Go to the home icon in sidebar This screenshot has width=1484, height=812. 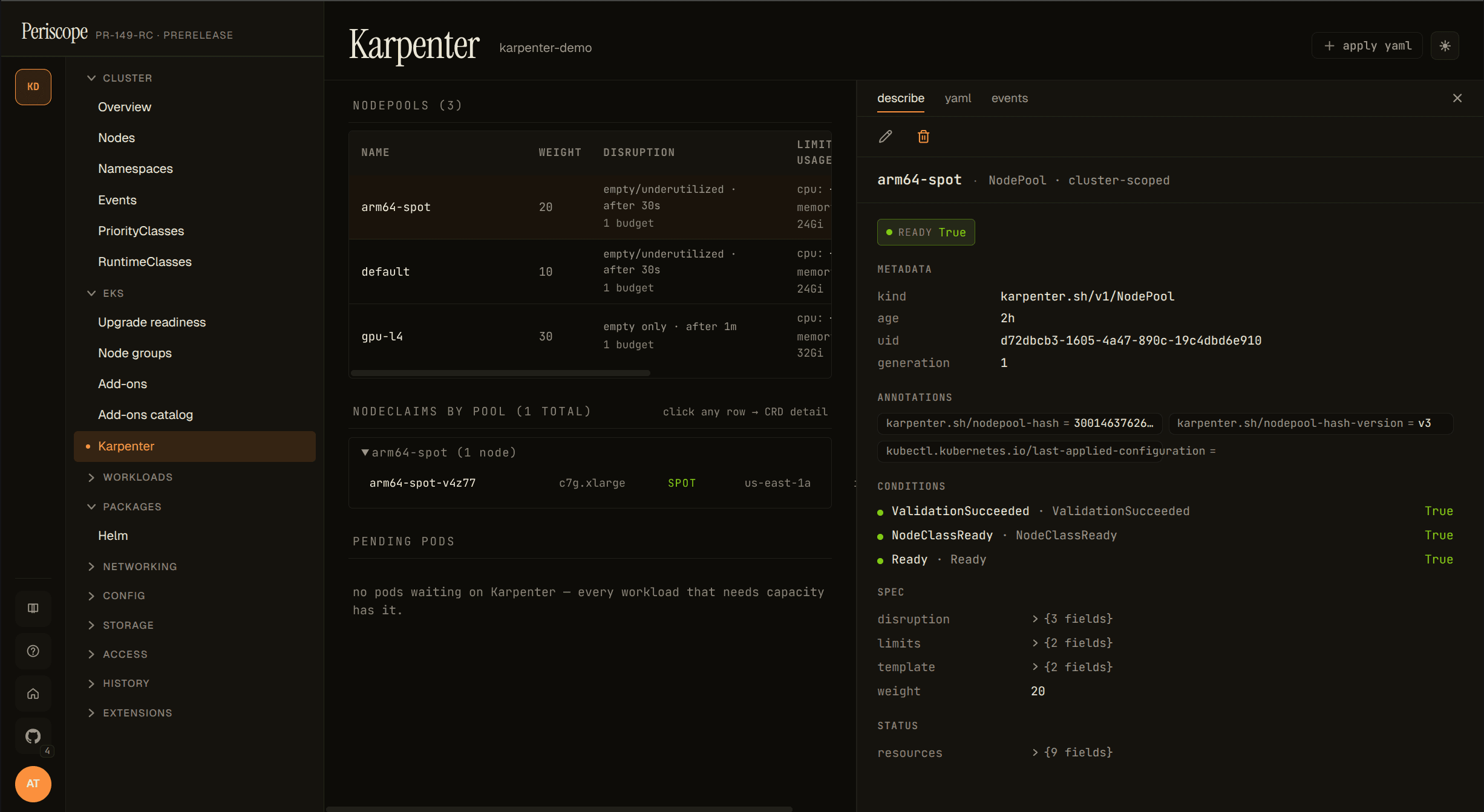tap(33, 693)
